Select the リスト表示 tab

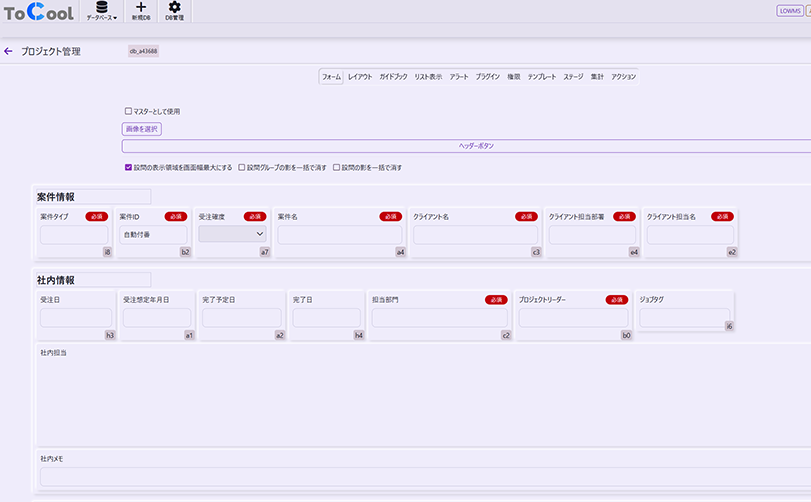[x=428, y=76]
